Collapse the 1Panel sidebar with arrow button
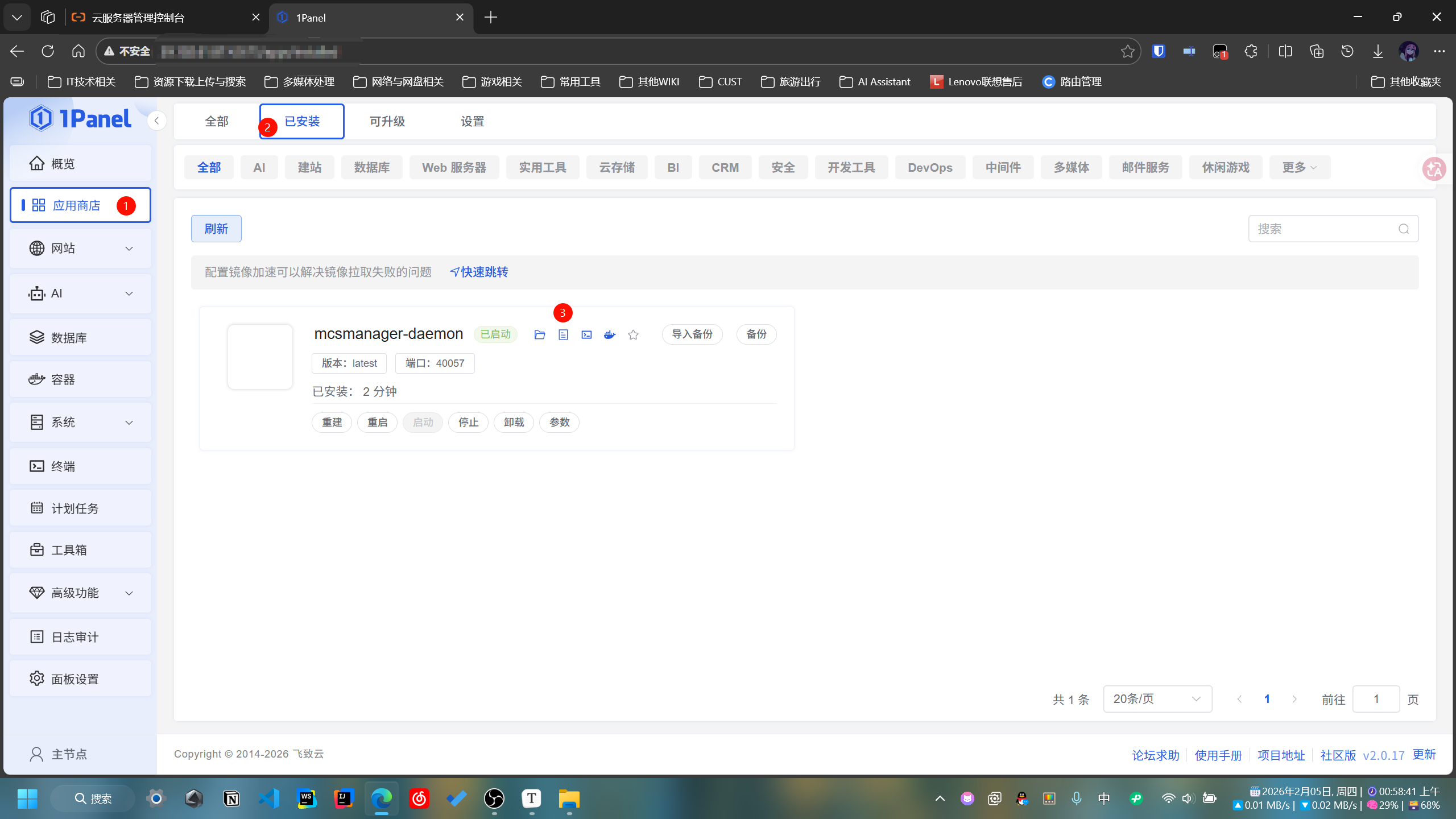 pos(156,121)
